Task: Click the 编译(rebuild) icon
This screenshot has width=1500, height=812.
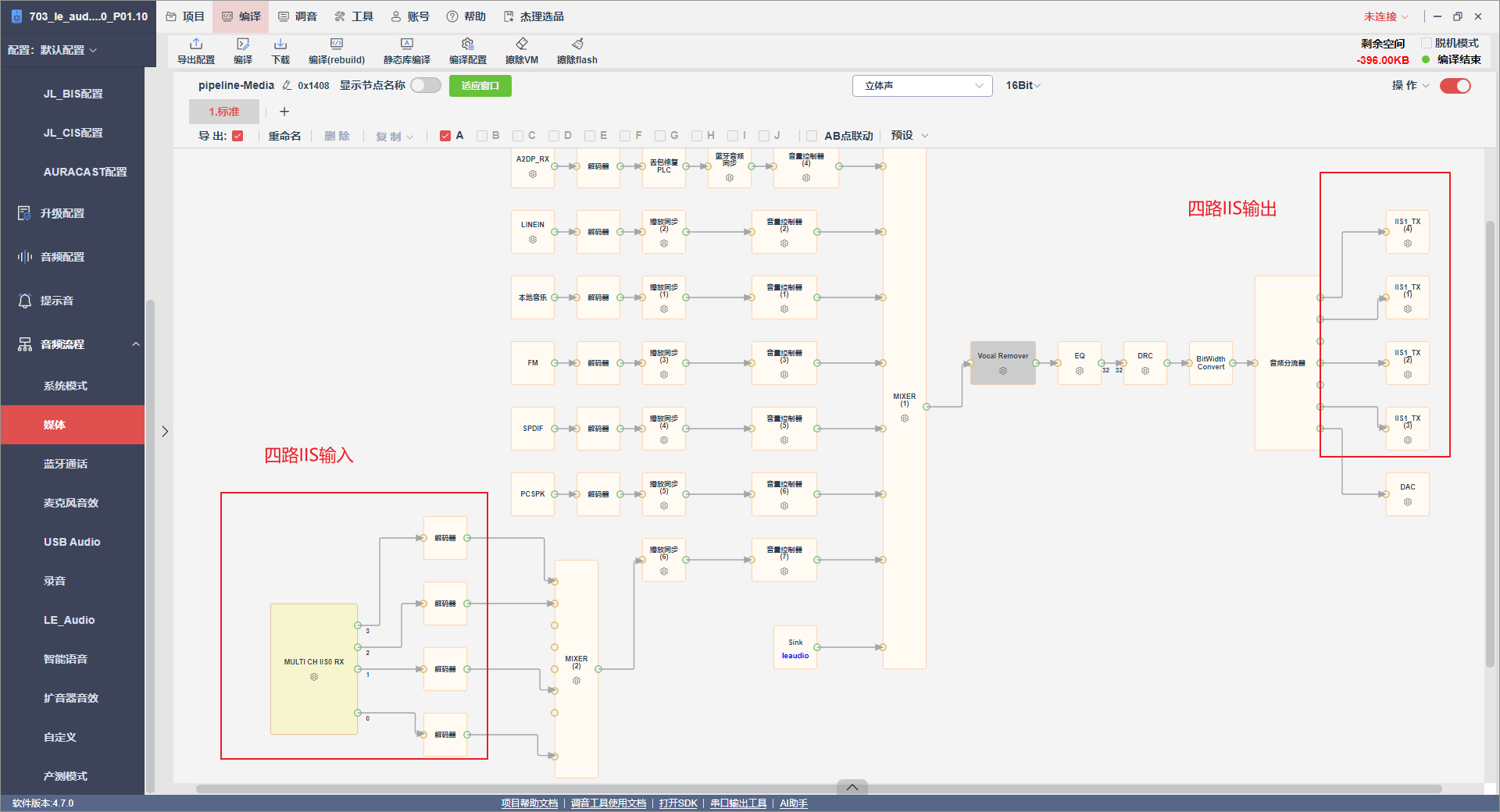Action: pos(337,44)
